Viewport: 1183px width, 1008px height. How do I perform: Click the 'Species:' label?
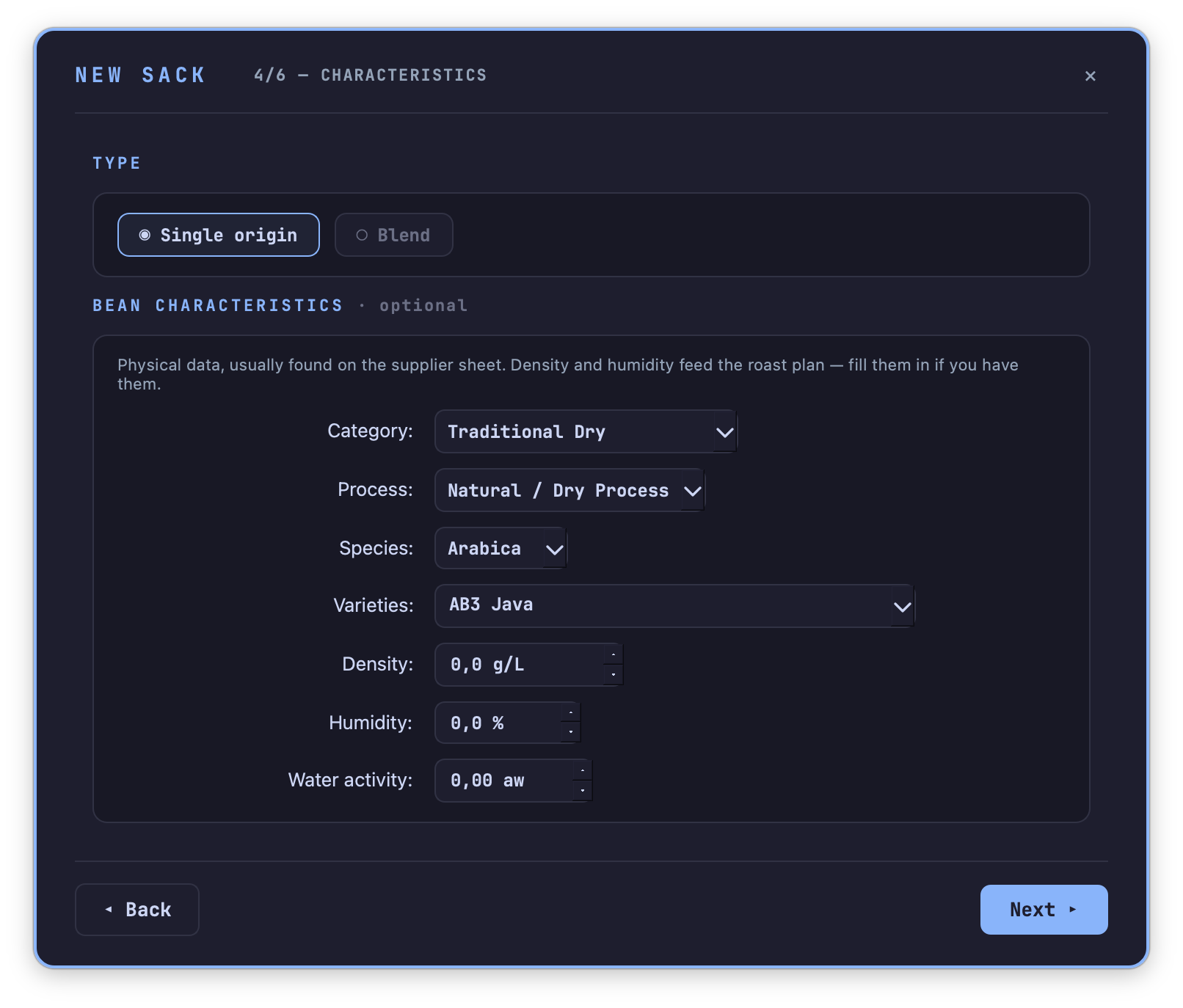coord(376,548)
